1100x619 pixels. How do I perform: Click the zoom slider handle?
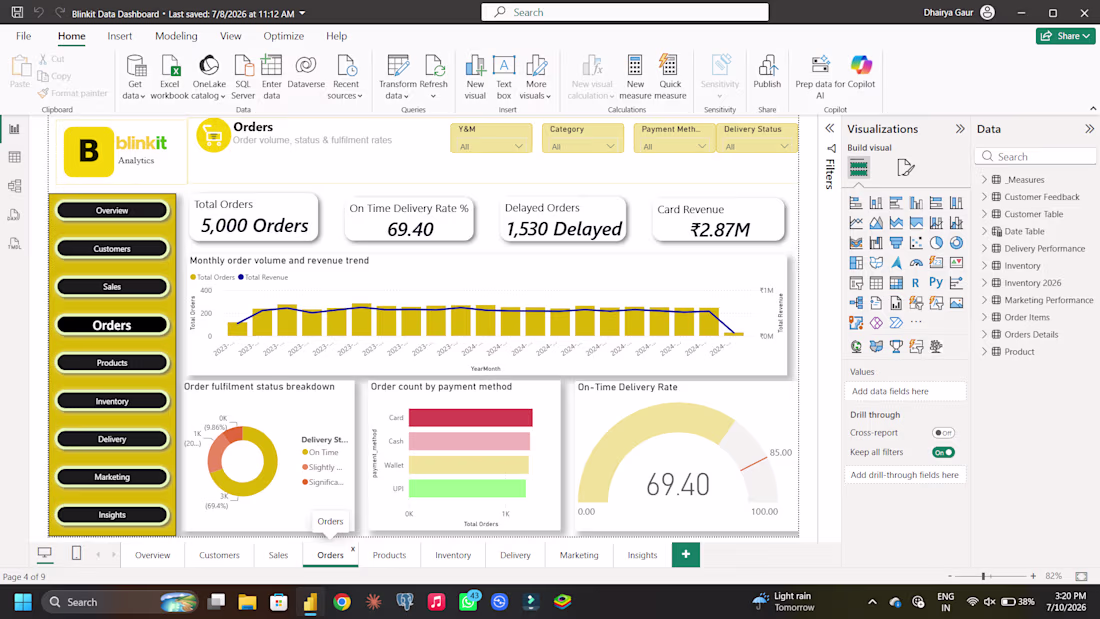point(984,575)
